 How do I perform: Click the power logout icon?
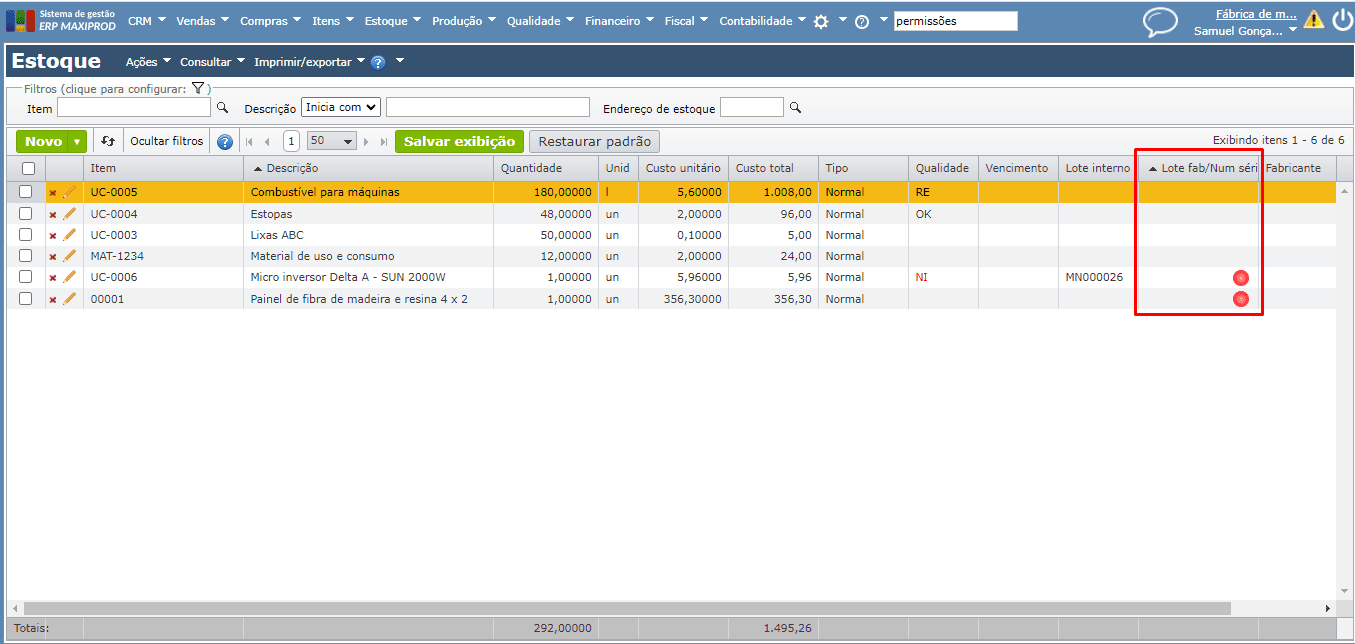[x=1341, y=20]
